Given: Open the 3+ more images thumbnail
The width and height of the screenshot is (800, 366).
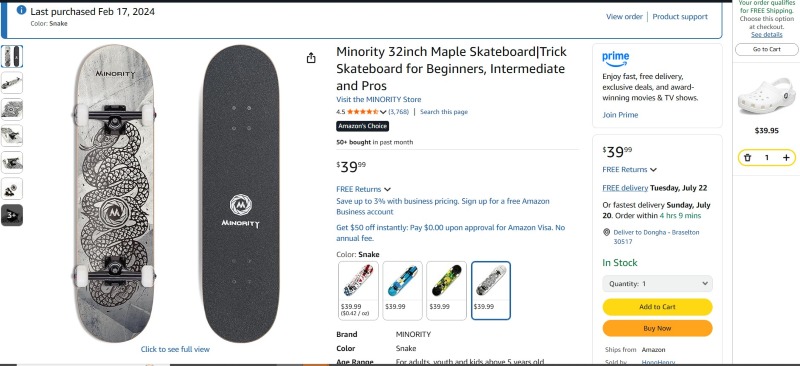Looking at the screenshot, I should 12,215.
